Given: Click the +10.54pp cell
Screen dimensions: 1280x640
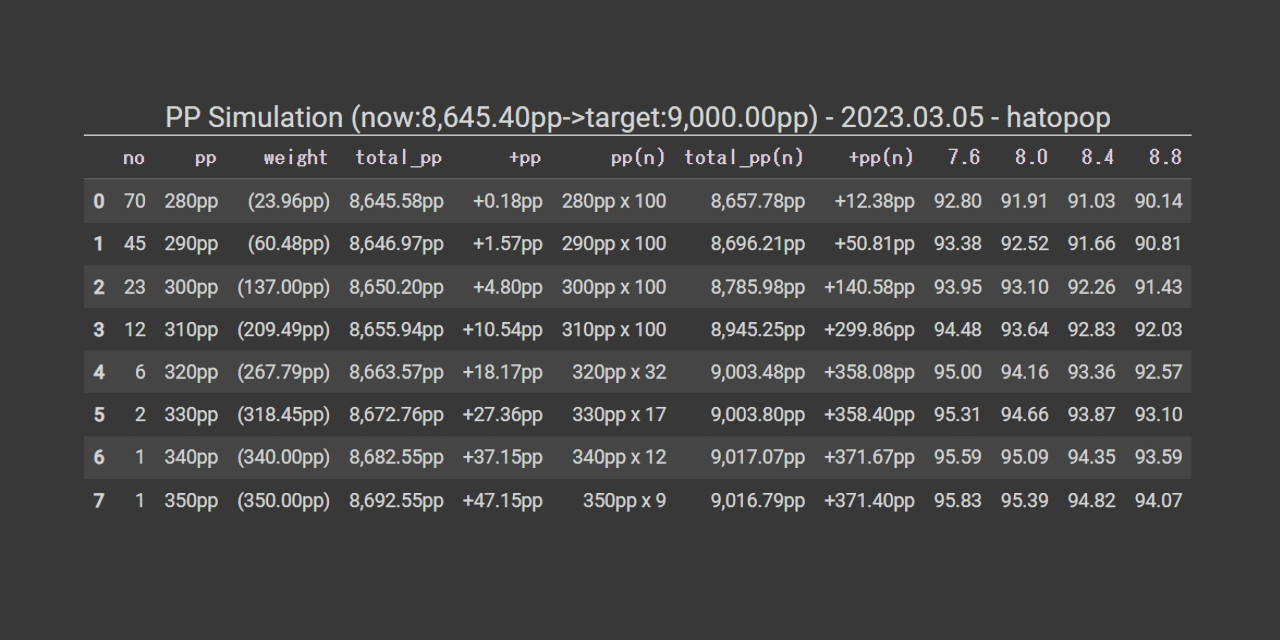Looking at the screenshot, I should click(x=502, y=329).
